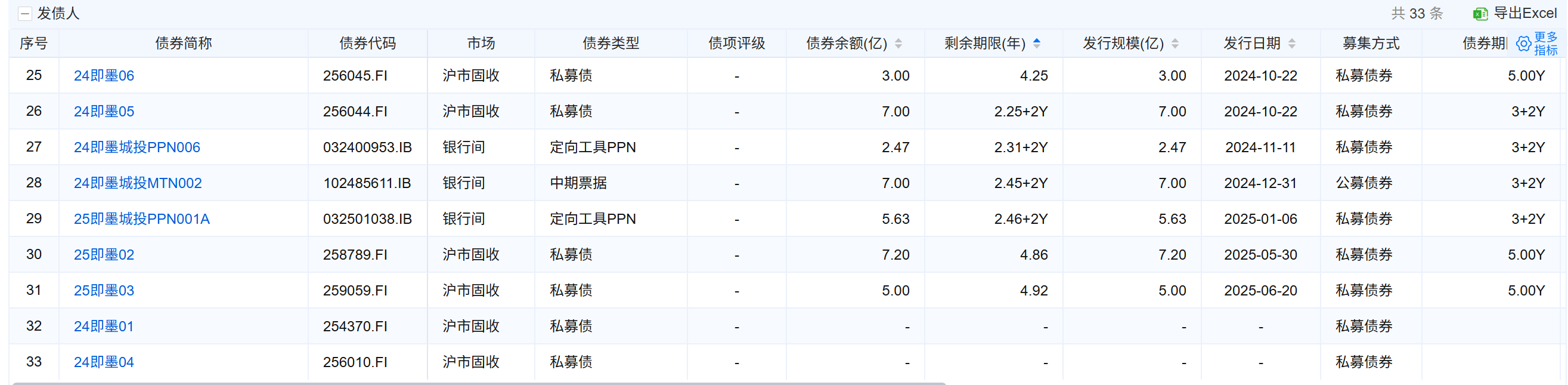Viewport: 1568px width, 385px height.
Task: Select bond code 102485611.IB
Action: (x=367, y=183)
